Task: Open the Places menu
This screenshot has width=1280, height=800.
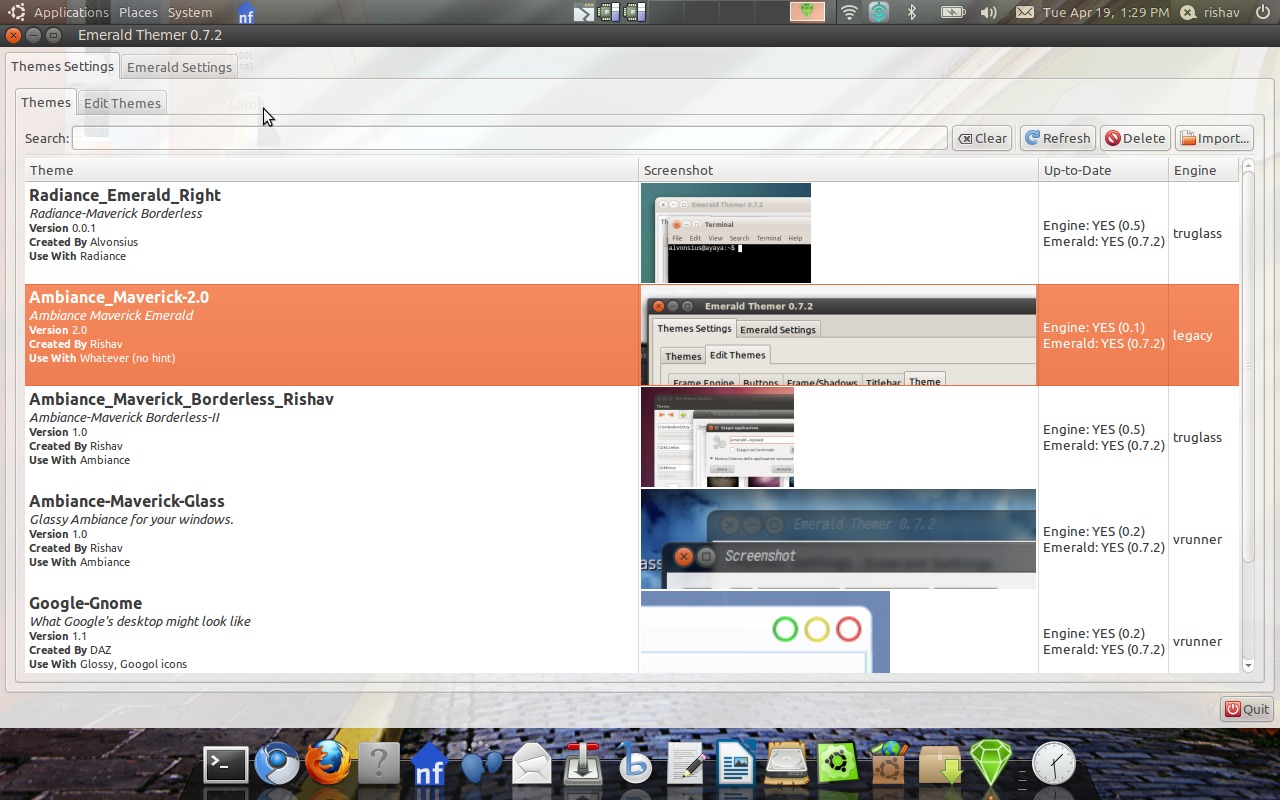Action: (138, 12)
